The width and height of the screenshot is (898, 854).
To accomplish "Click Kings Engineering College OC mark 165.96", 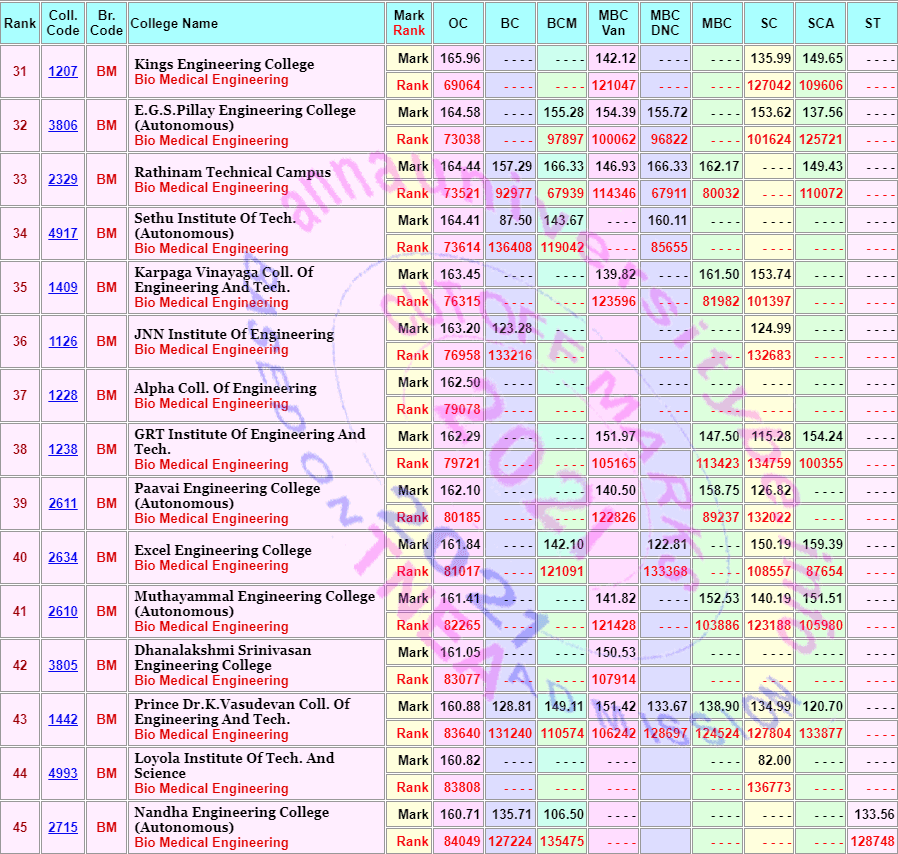I will point(458,58).
